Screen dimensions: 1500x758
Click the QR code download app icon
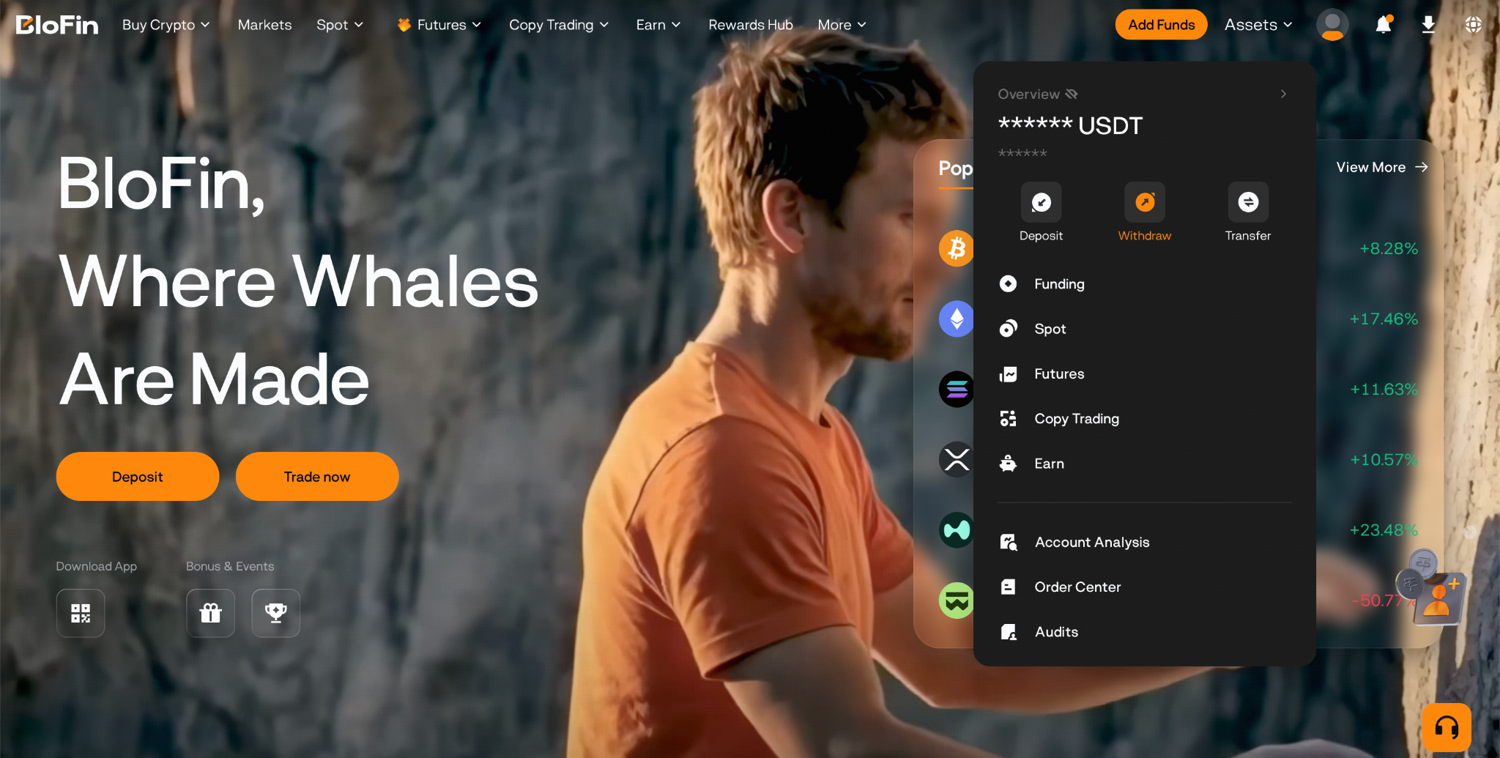[81, 613]
